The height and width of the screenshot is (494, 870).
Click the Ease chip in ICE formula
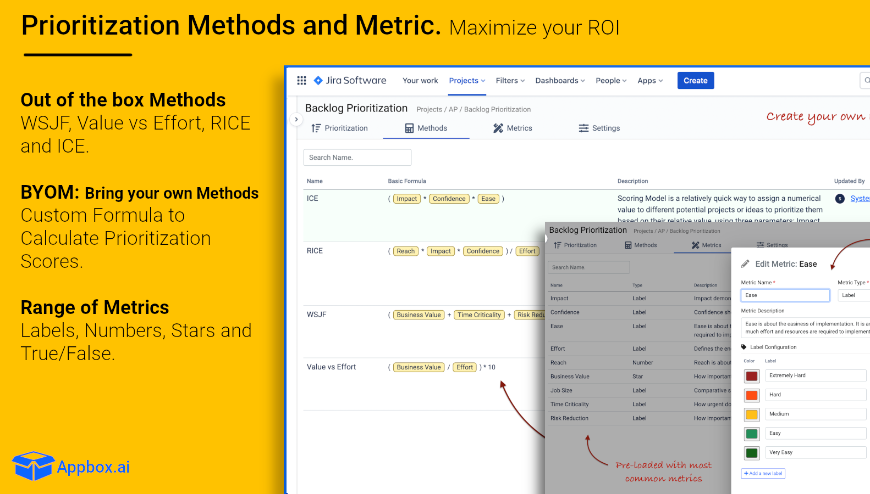pos(488,199)
